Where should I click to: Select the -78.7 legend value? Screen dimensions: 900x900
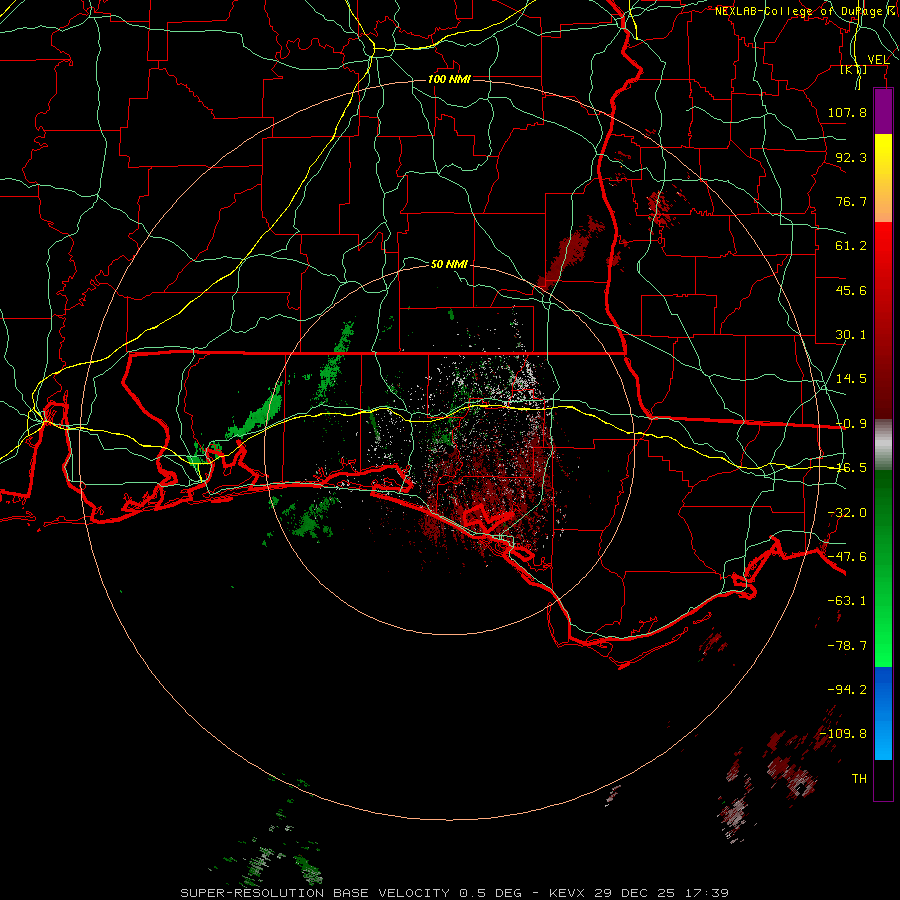tap(847, 646)
